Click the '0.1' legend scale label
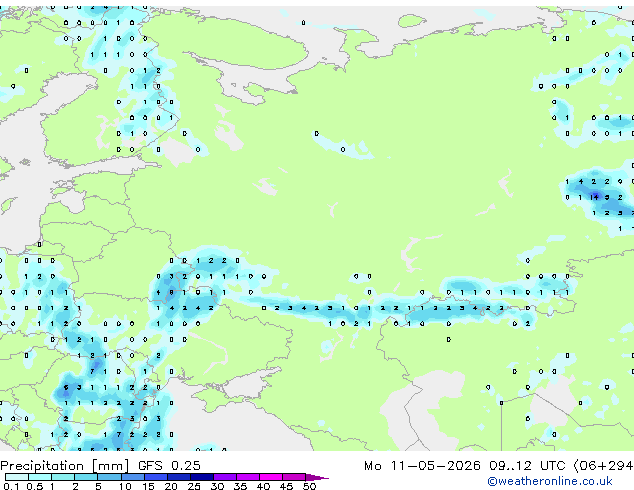 pyautogui.click(x=11, y=486)
